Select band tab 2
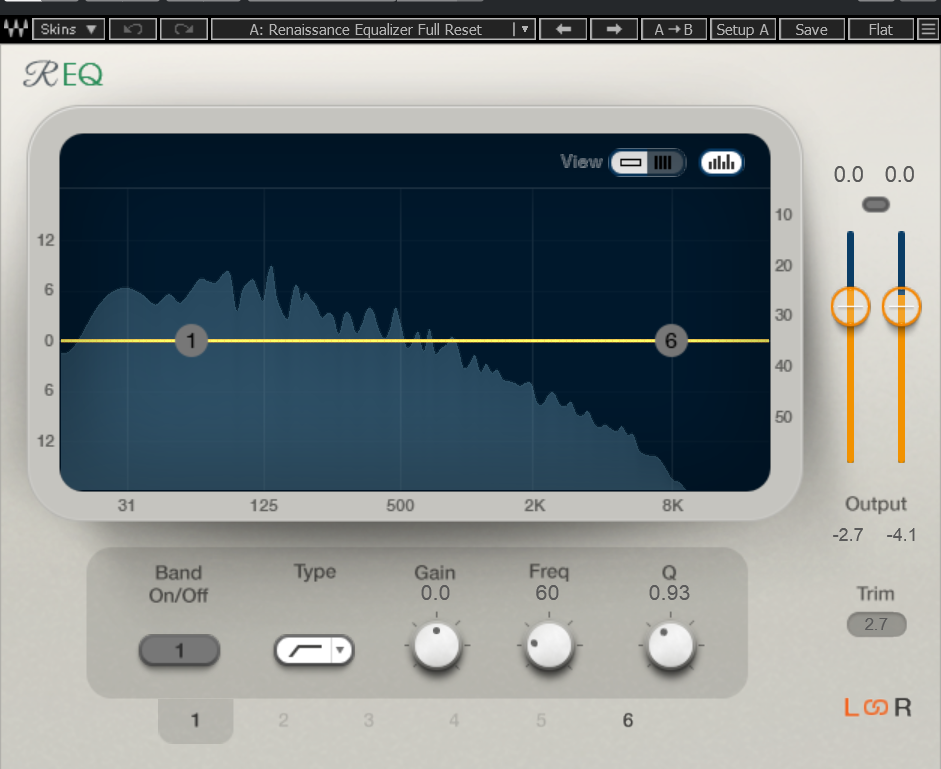This screenshot has width=941, height=769. pyautogui.click(x=283, y=720)
